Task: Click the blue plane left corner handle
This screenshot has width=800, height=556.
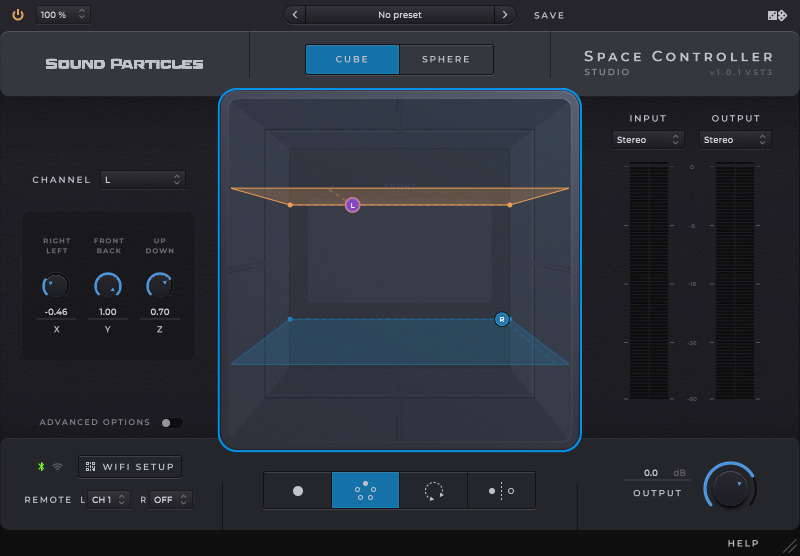Action: (x=290, y=319)
